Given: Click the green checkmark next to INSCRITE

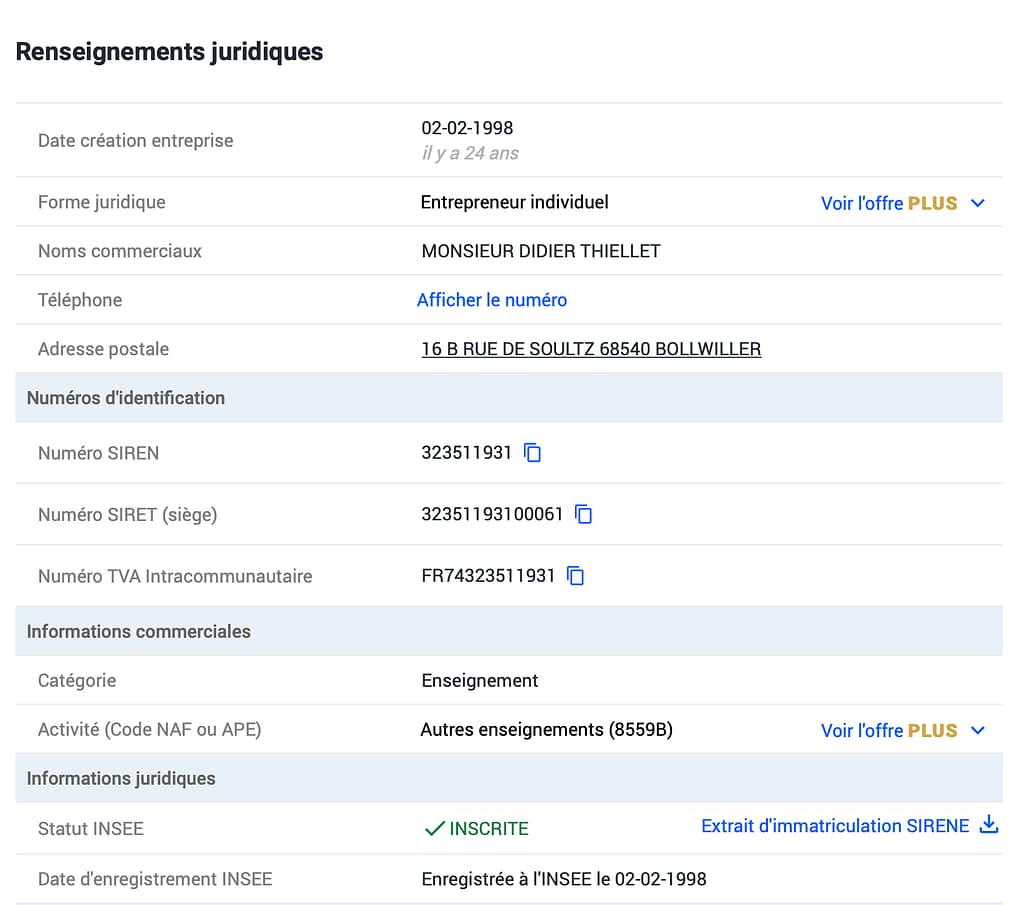Looking at the screenshot, I should (x=434, y=829).
